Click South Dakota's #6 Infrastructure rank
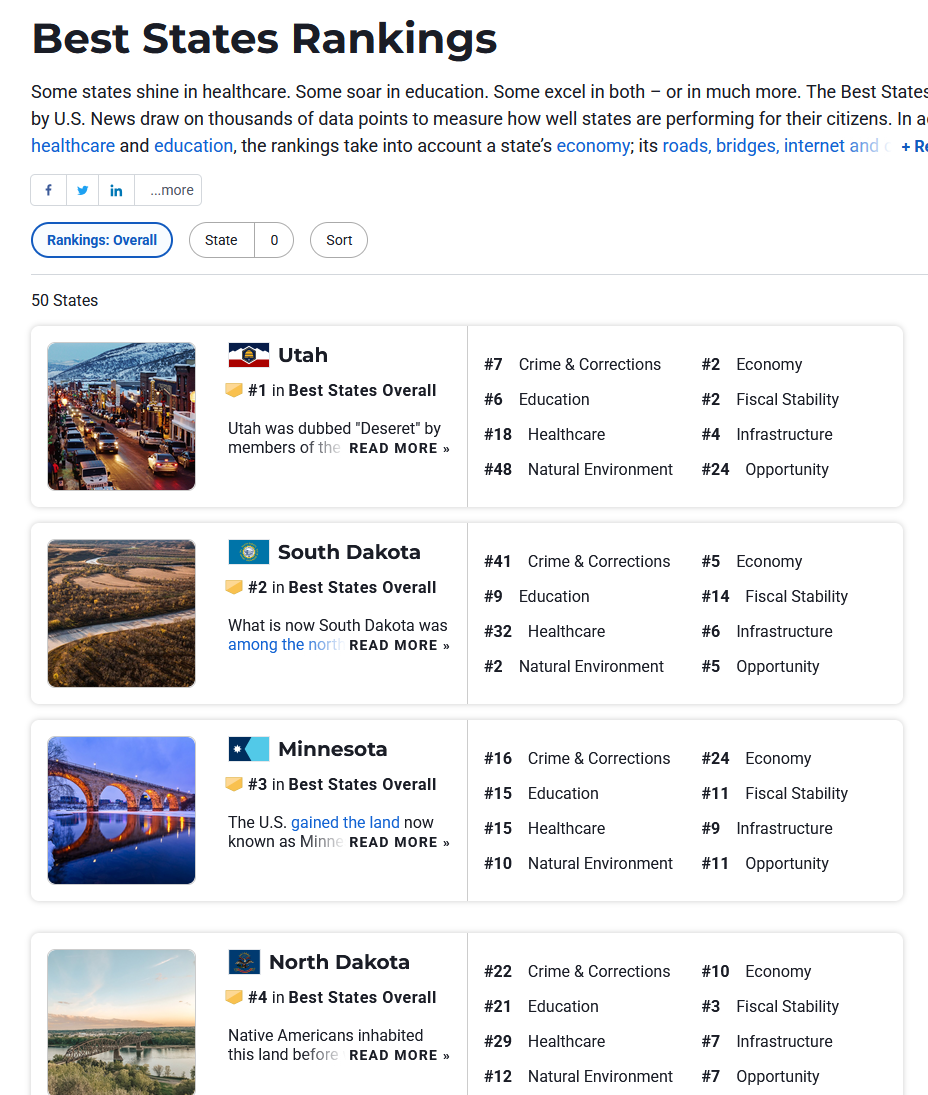The image size is (928, 1095). 767,631
